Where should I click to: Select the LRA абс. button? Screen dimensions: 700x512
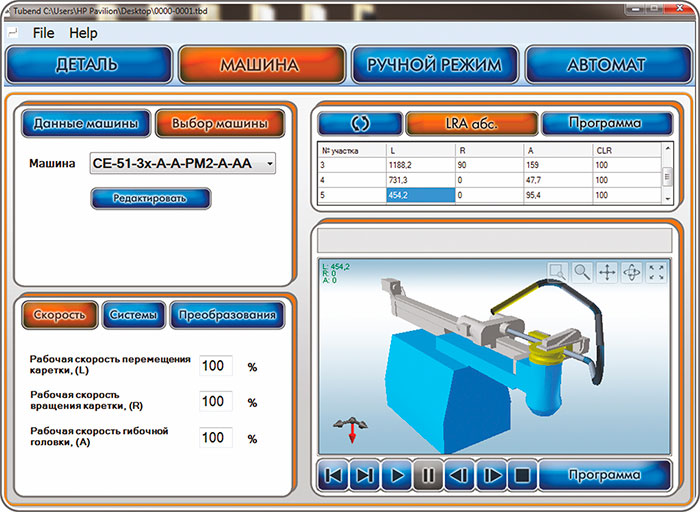point(471,123)
